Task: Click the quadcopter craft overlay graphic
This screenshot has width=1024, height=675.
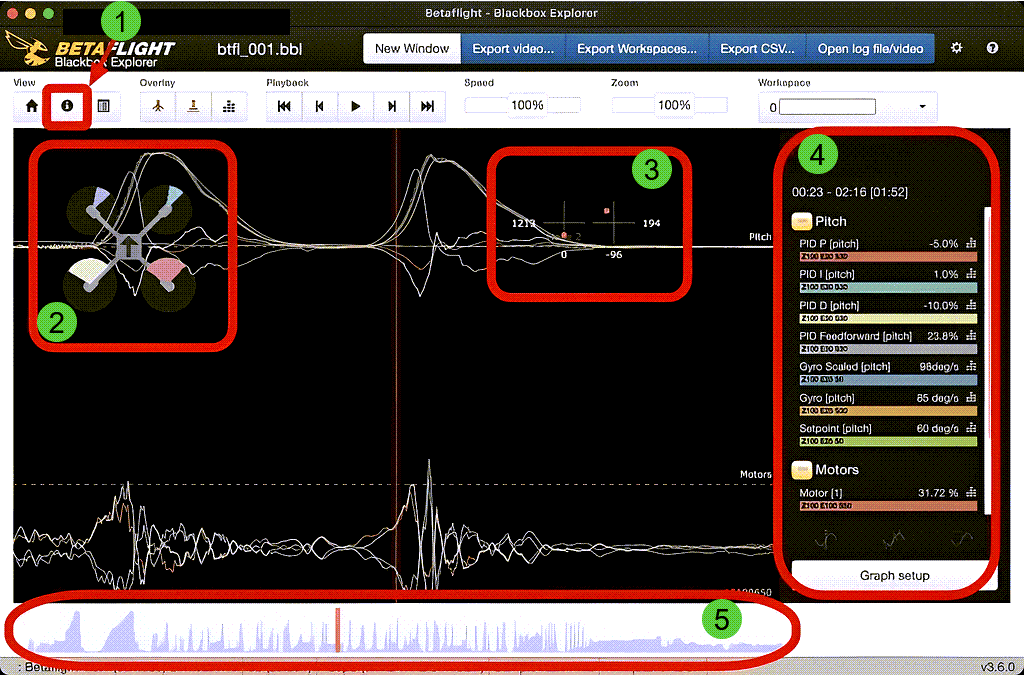Action: 131,247
